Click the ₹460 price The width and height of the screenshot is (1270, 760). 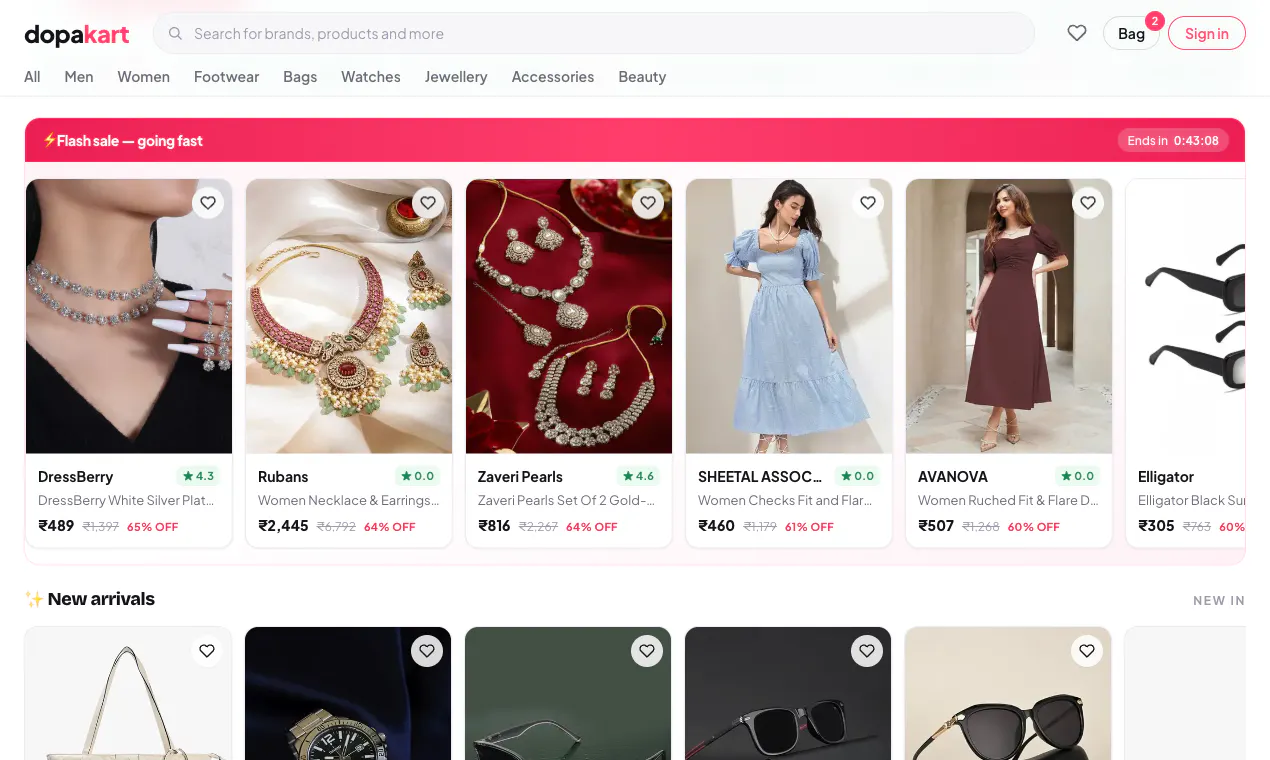716,526
